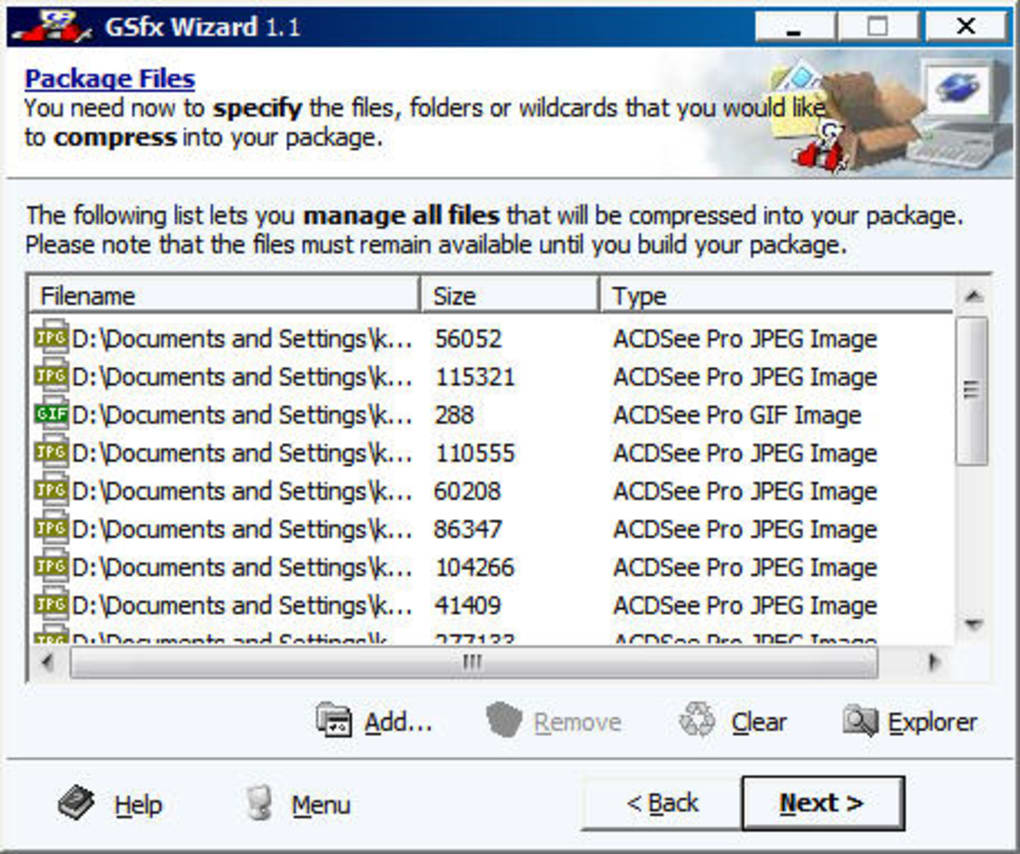Image resolution: width=1020 pixels, height=854 pixels.
Task: Open the wizard Menu
Action: (297, 804)
